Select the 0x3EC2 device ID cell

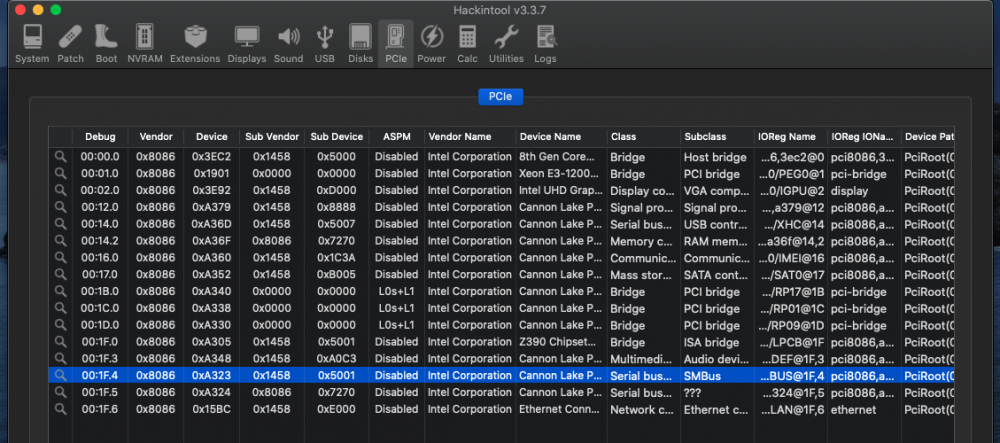[212, 156]
